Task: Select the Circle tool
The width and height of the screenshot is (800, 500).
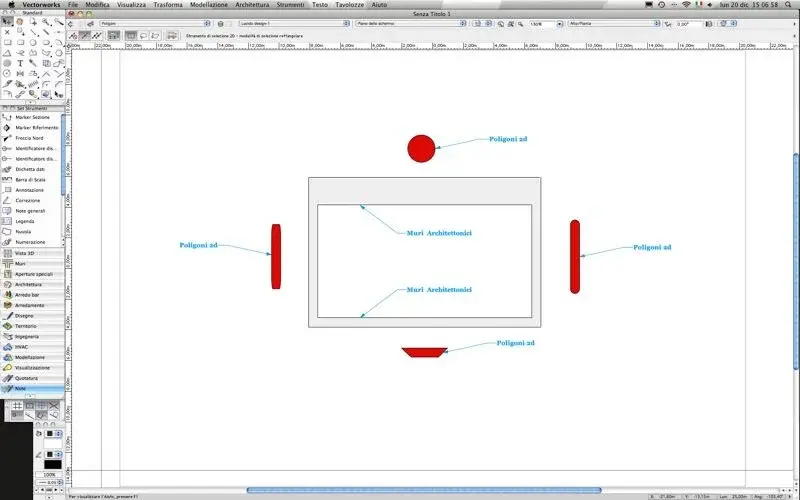Action: (33, 42)
